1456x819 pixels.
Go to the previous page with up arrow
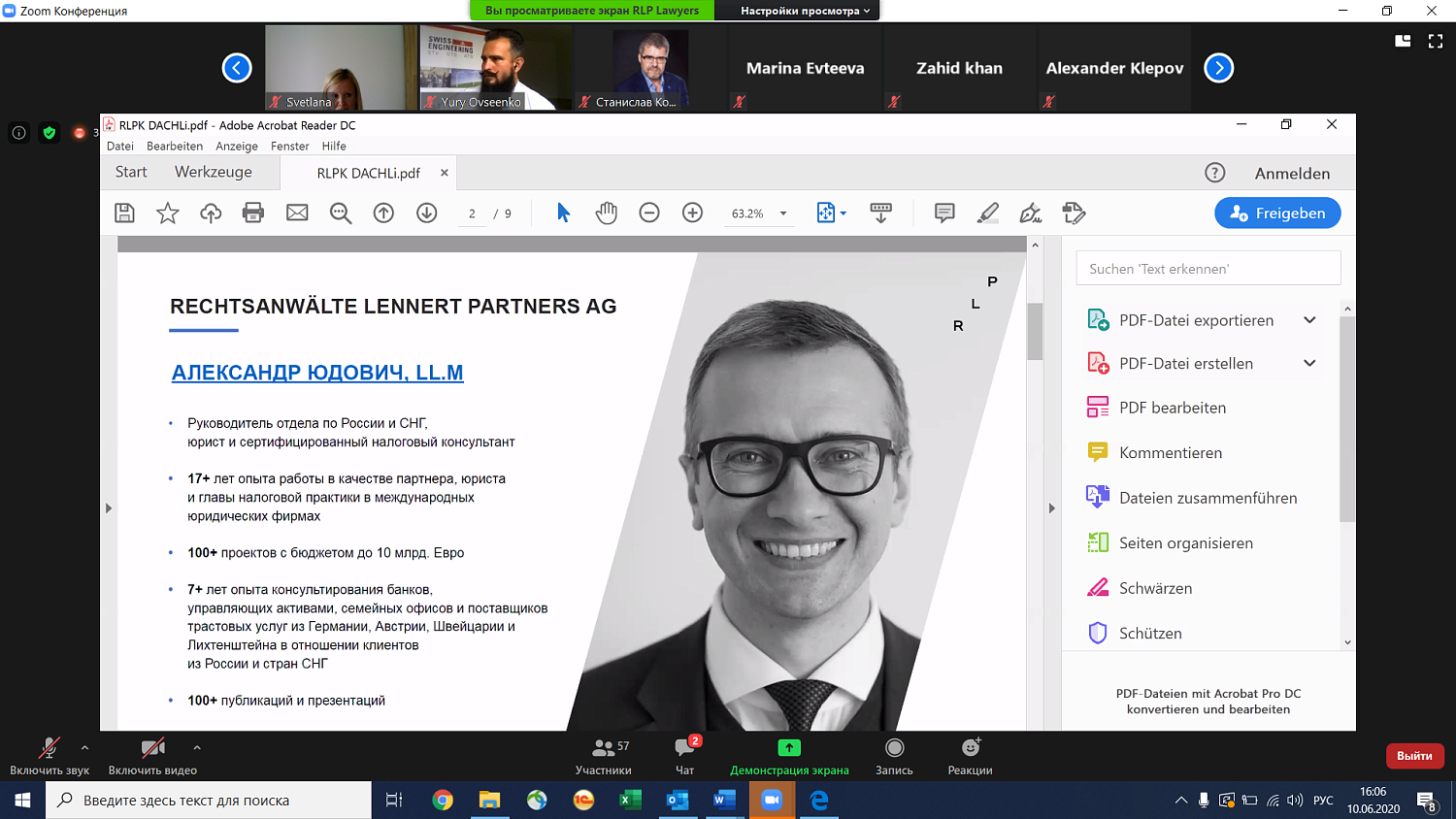[383, 213]
